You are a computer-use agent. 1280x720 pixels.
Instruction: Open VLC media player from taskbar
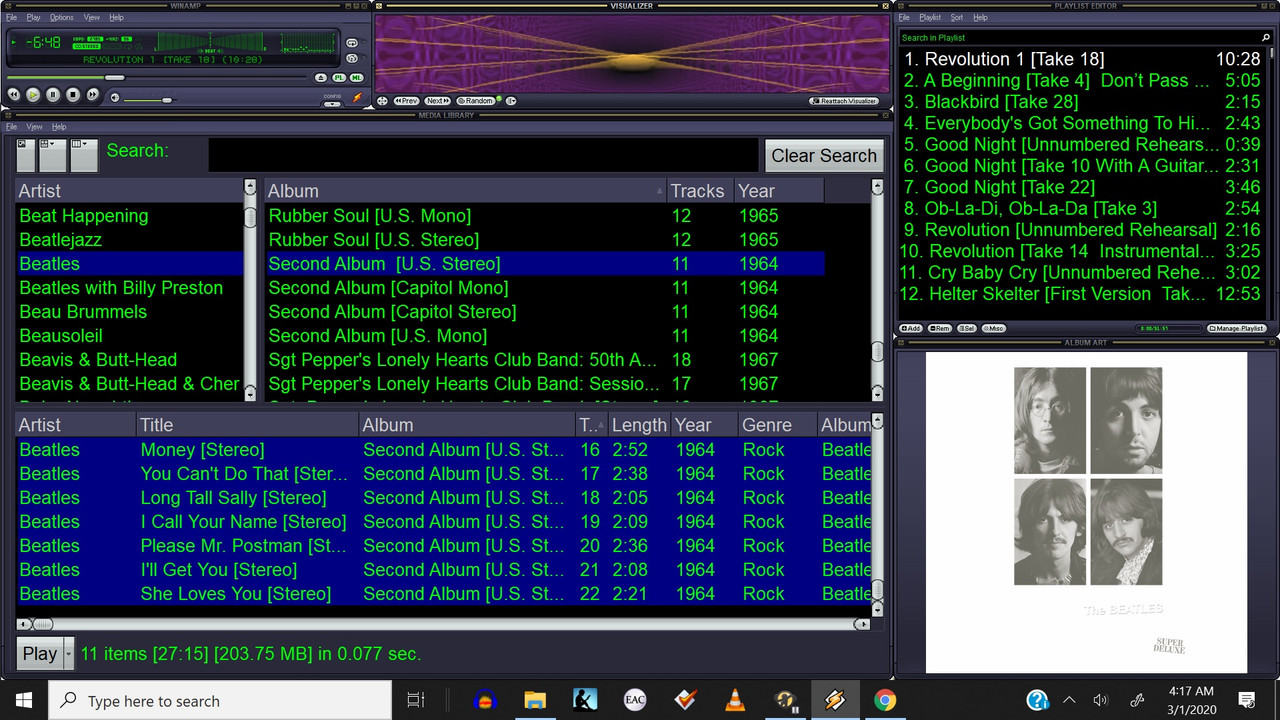tap(735, 700)
